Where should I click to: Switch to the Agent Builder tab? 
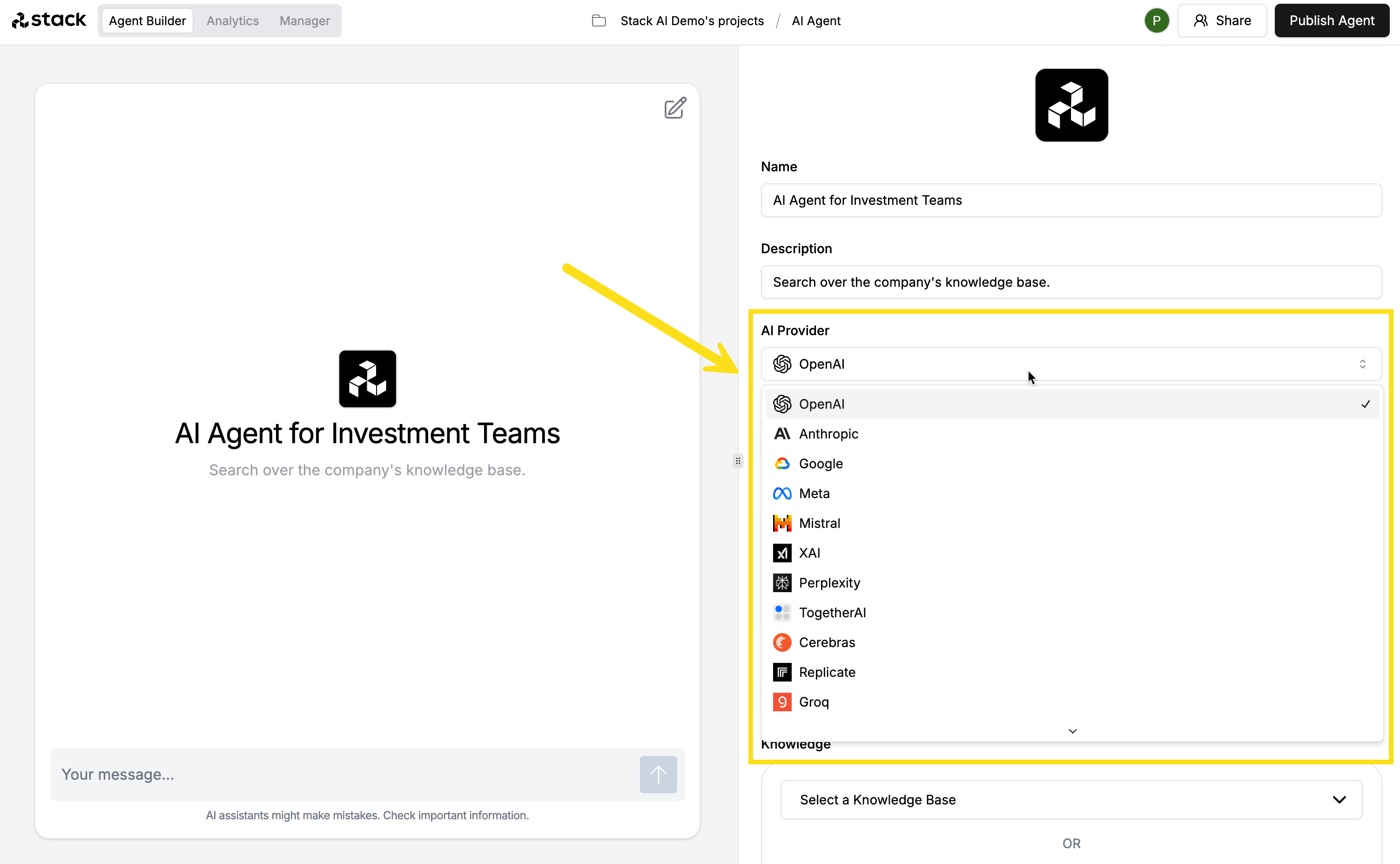[148, 20]
